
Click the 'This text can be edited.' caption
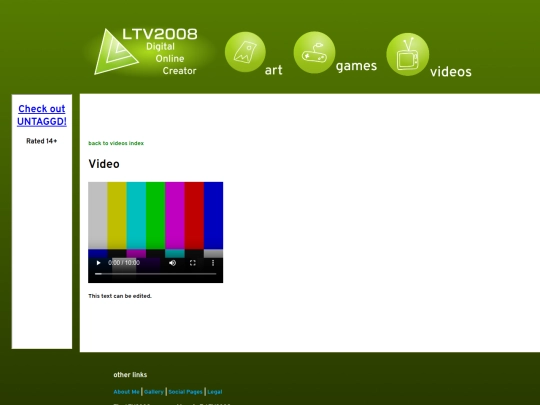[120, 296]
